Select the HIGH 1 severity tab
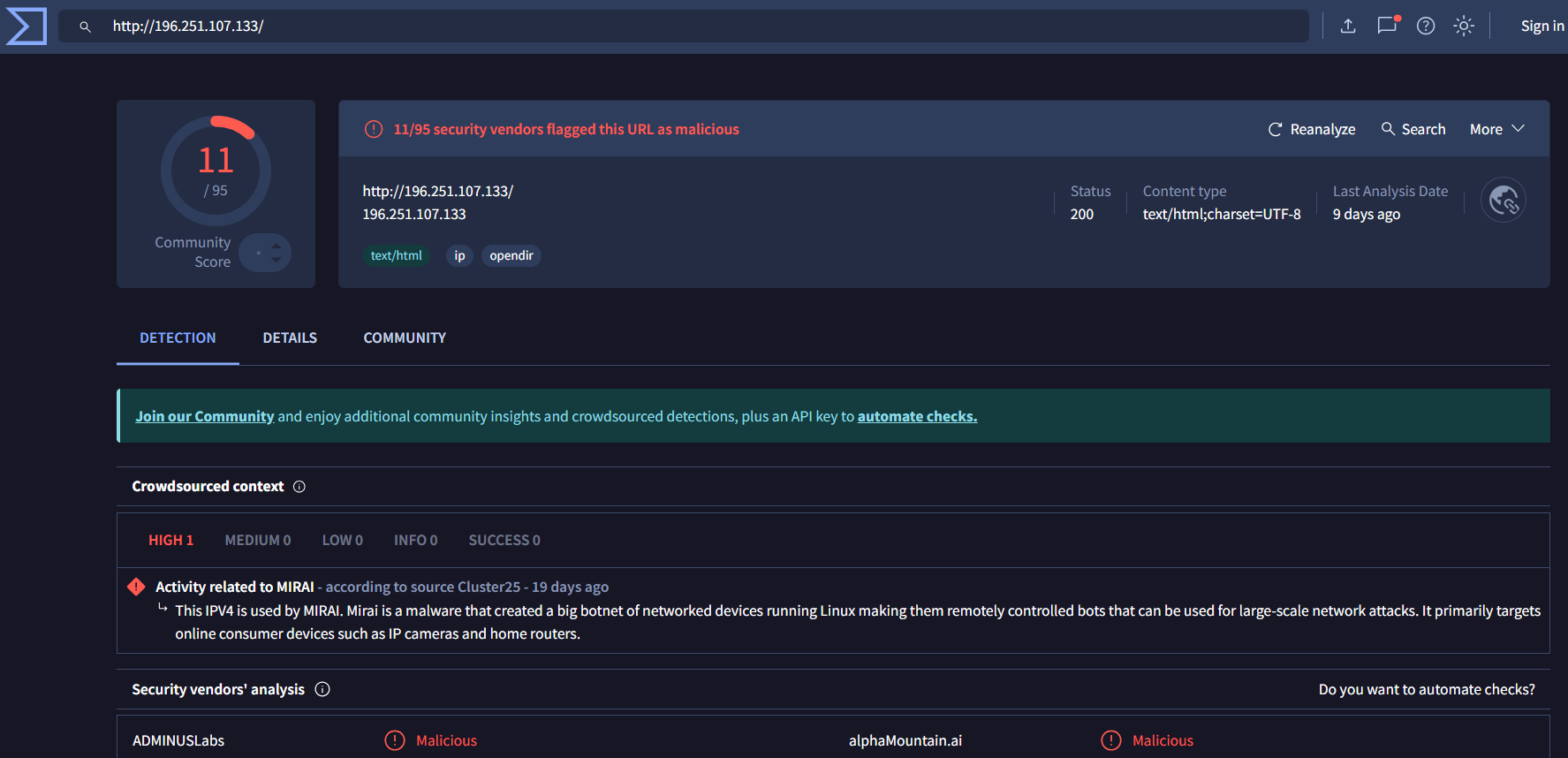 [170, 540]
